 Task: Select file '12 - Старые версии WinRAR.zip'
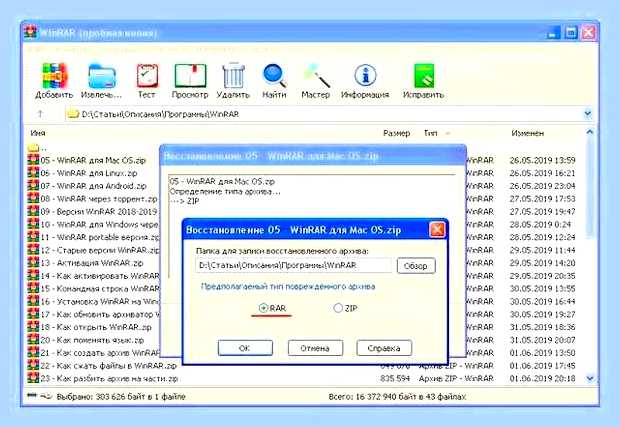click(x=100, y=250)
